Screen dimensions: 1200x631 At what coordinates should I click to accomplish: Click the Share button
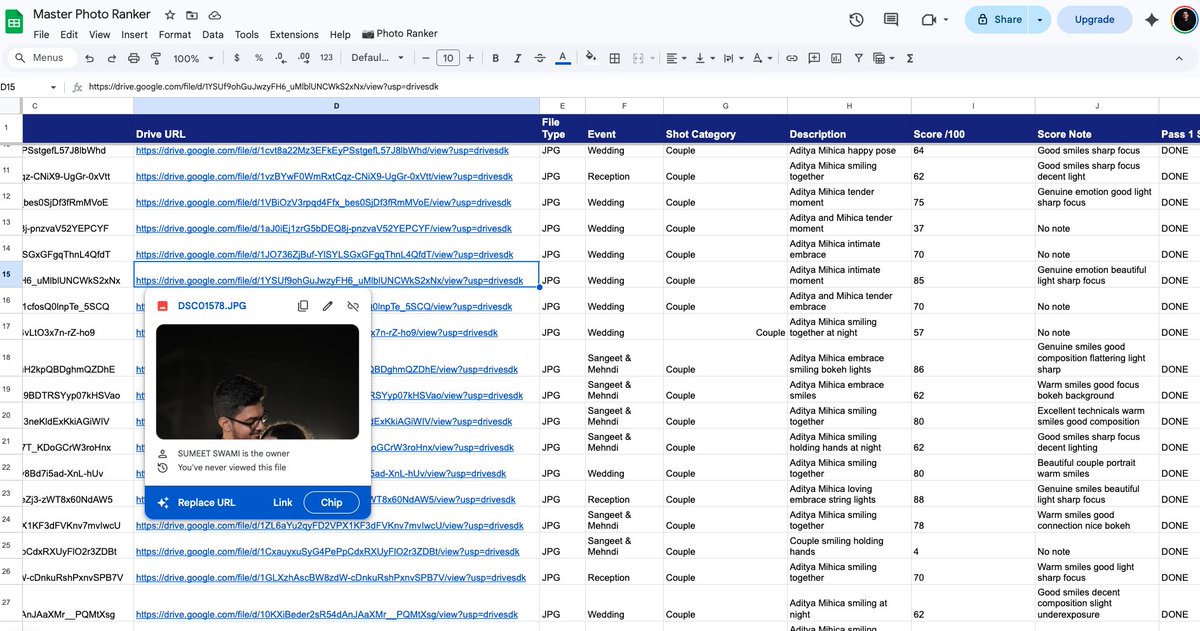[x=998, y=19]
